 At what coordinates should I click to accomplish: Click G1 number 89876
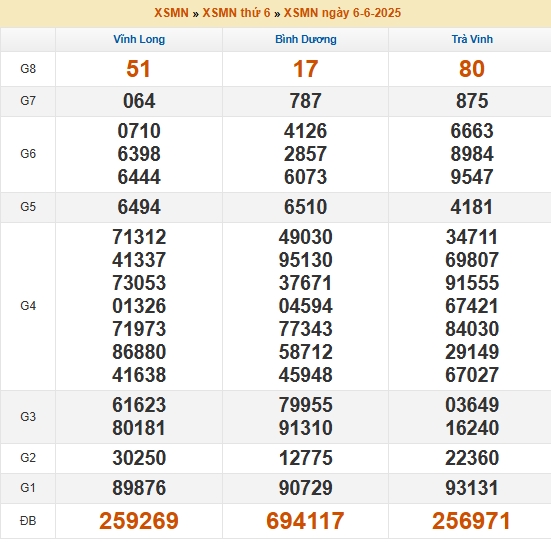click(139, 488)
